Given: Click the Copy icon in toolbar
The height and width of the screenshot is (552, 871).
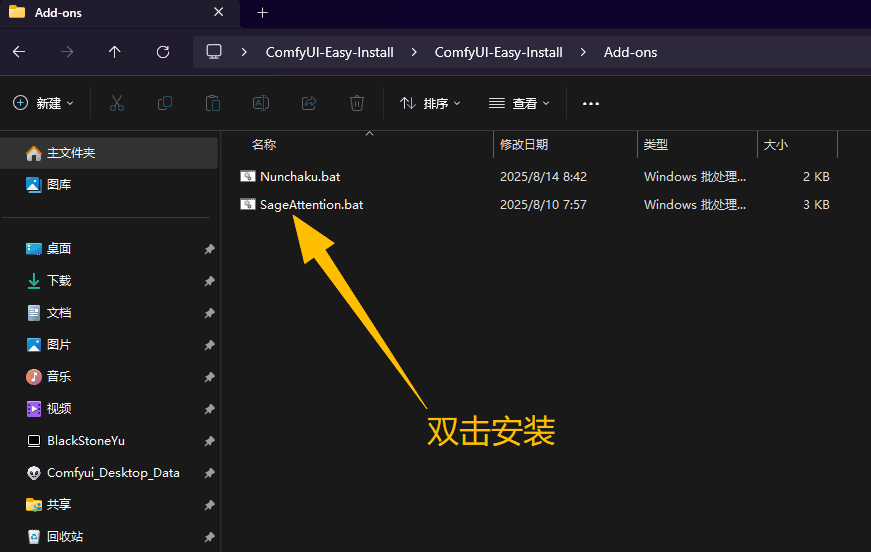Looking at the screenshot, I should [x=165, y=103].
